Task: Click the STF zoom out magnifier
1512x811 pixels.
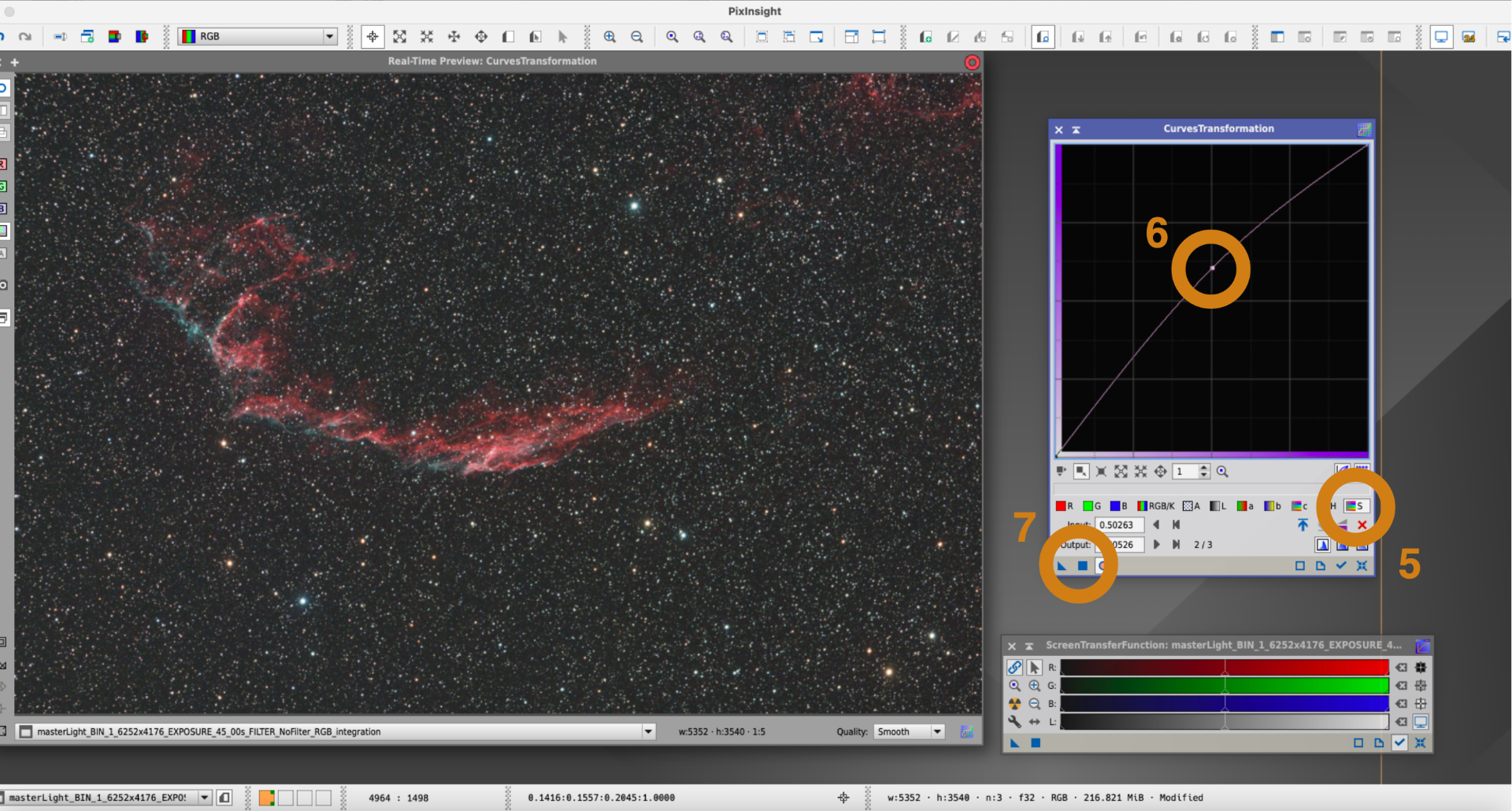Action: click(1034, 703)
